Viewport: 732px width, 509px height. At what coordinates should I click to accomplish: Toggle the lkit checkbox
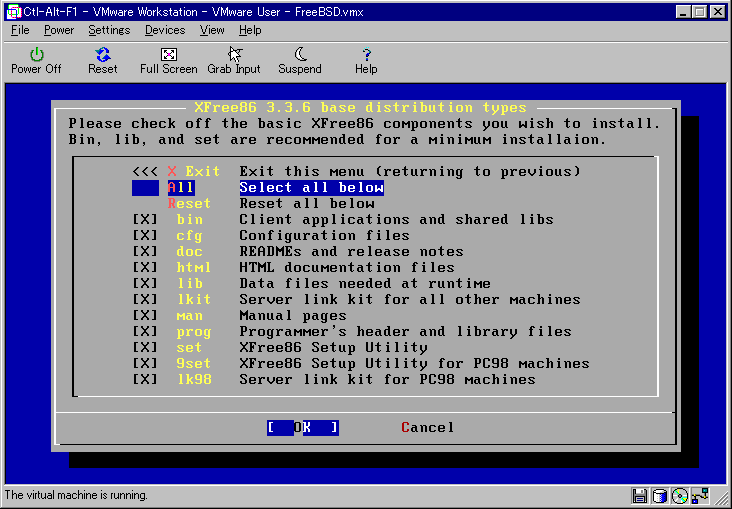tap(145, 299)
